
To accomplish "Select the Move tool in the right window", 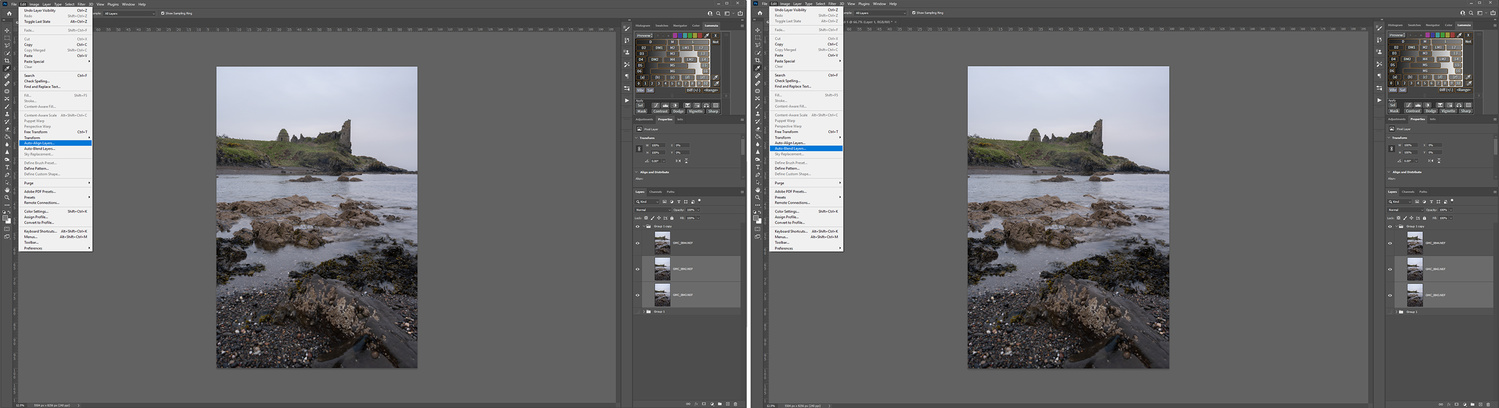I will tap(757, 30).
